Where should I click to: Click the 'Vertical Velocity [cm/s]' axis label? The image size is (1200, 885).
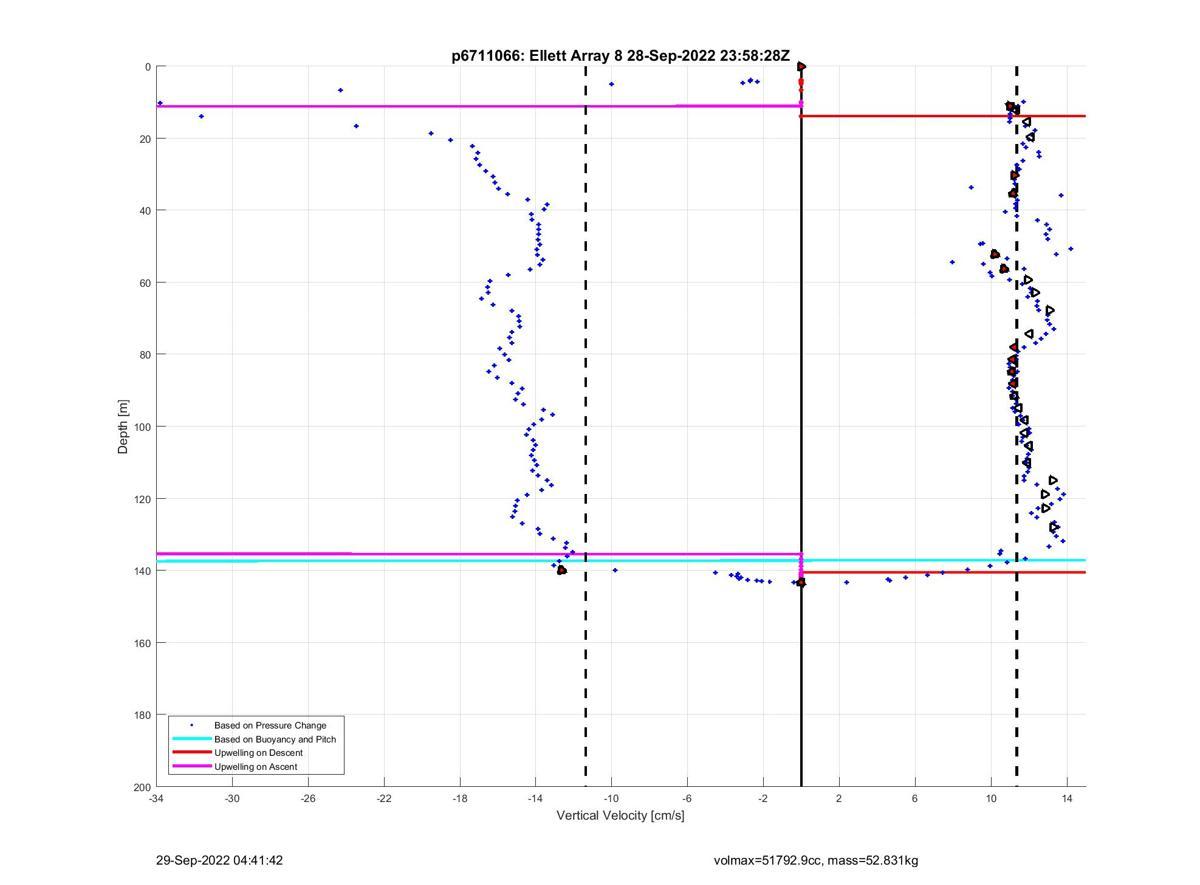[620, 815]
